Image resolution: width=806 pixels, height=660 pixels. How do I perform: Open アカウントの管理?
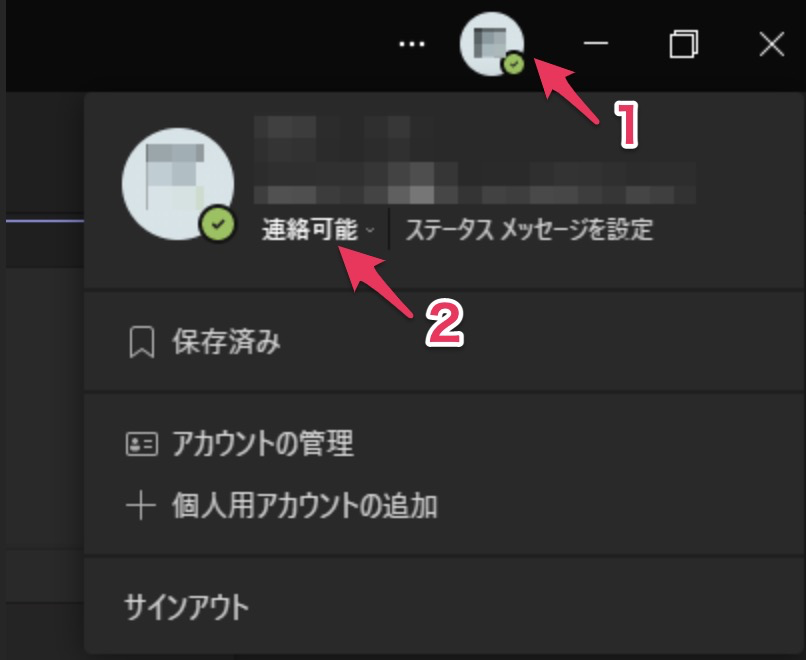(x=263, y=444)
